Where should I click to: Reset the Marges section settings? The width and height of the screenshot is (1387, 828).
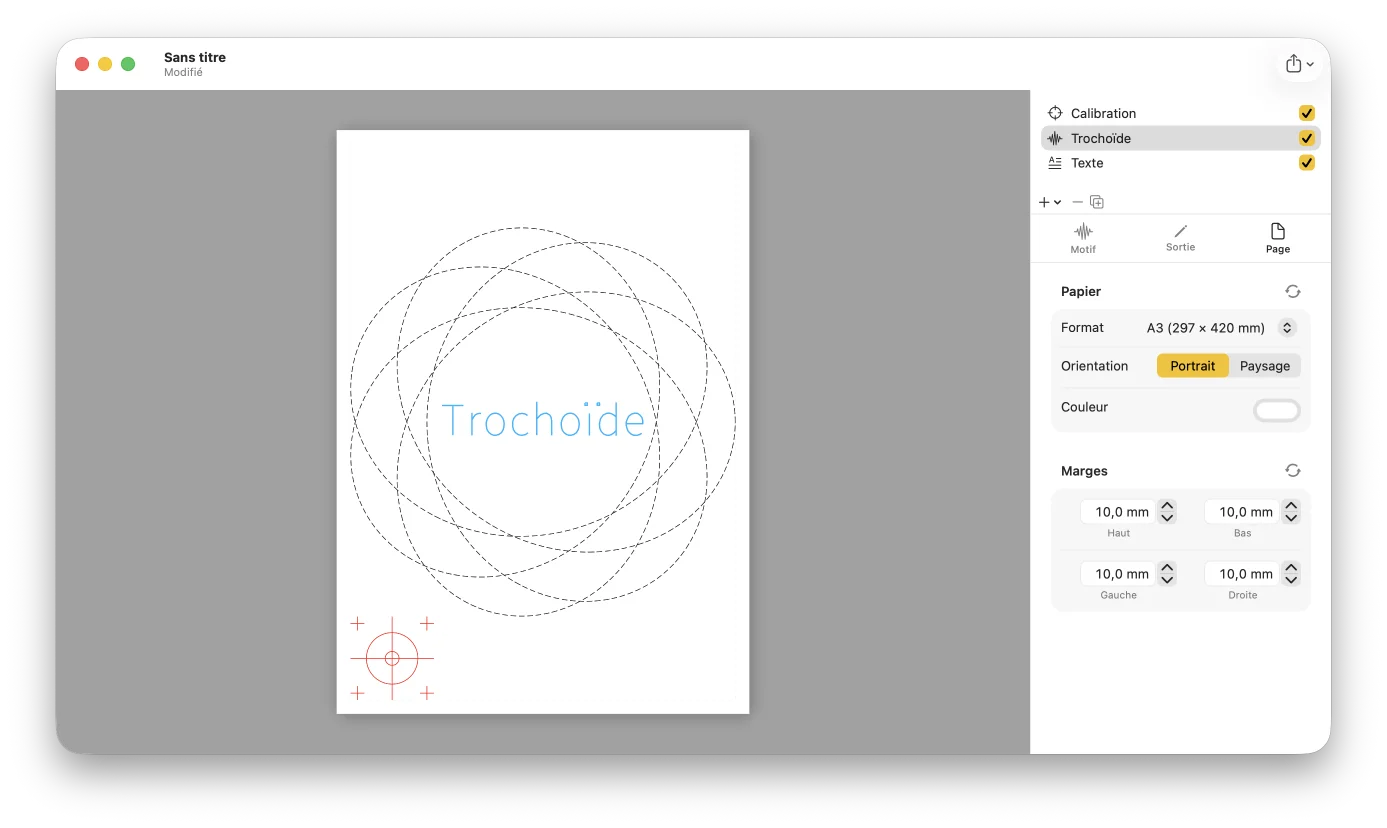(1292, 470)
